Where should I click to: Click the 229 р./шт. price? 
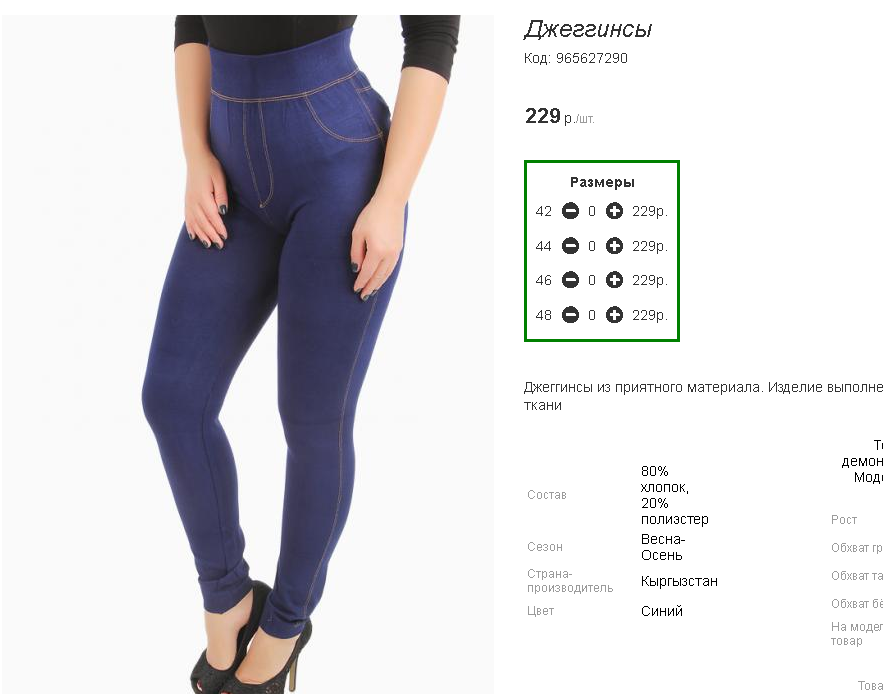[559, 116]
